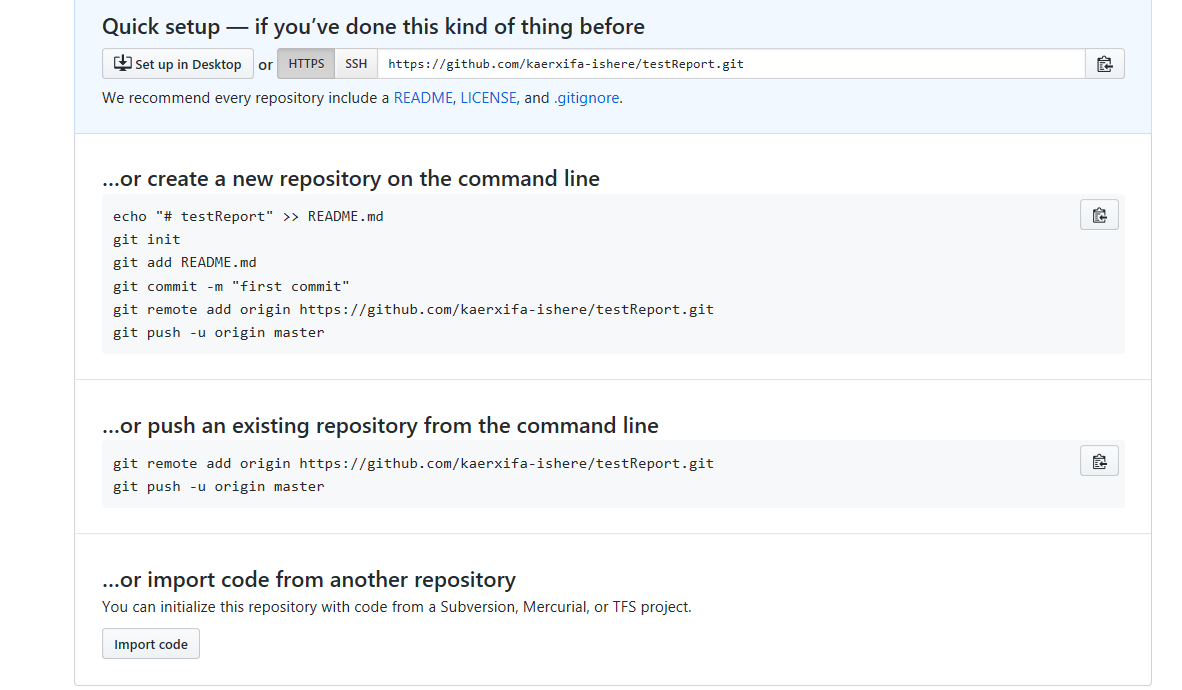This screenshot has width=1182, height=690.
Task: Click the echo testReport README.md line
Action: (248, 216)
